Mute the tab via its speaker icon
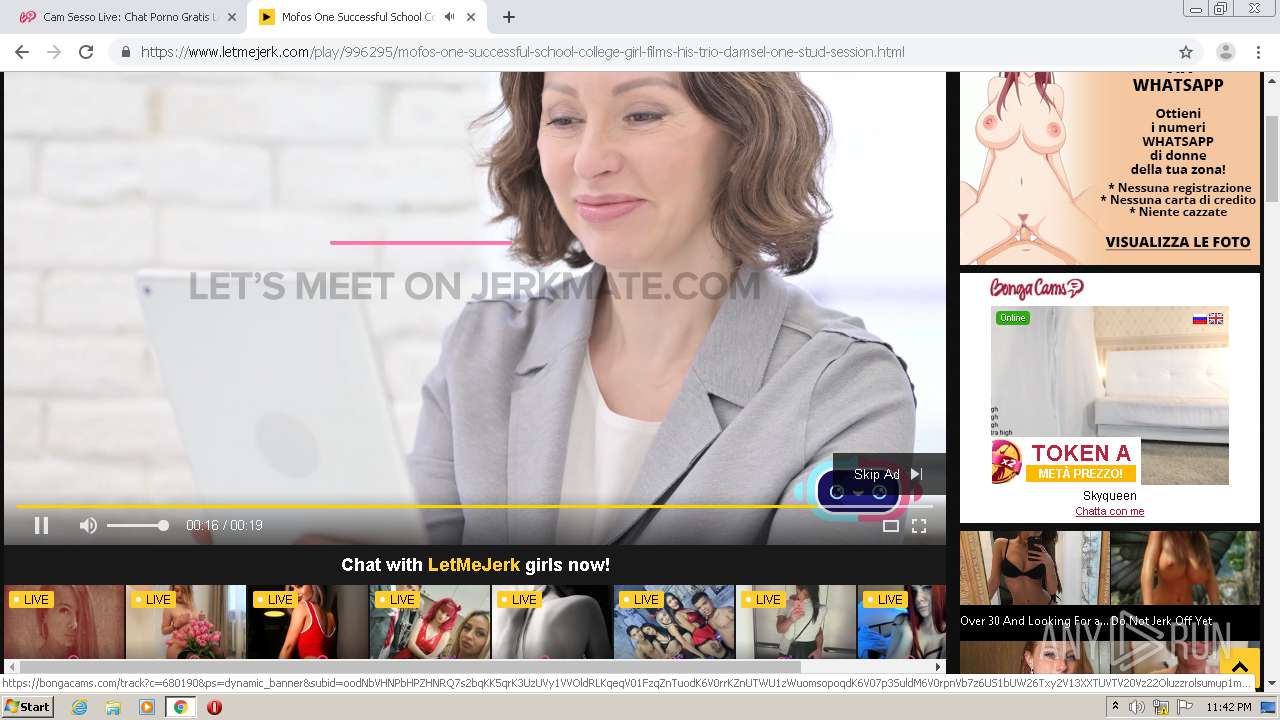Screen dimensions: 1280x720 (x=449, y=17)
